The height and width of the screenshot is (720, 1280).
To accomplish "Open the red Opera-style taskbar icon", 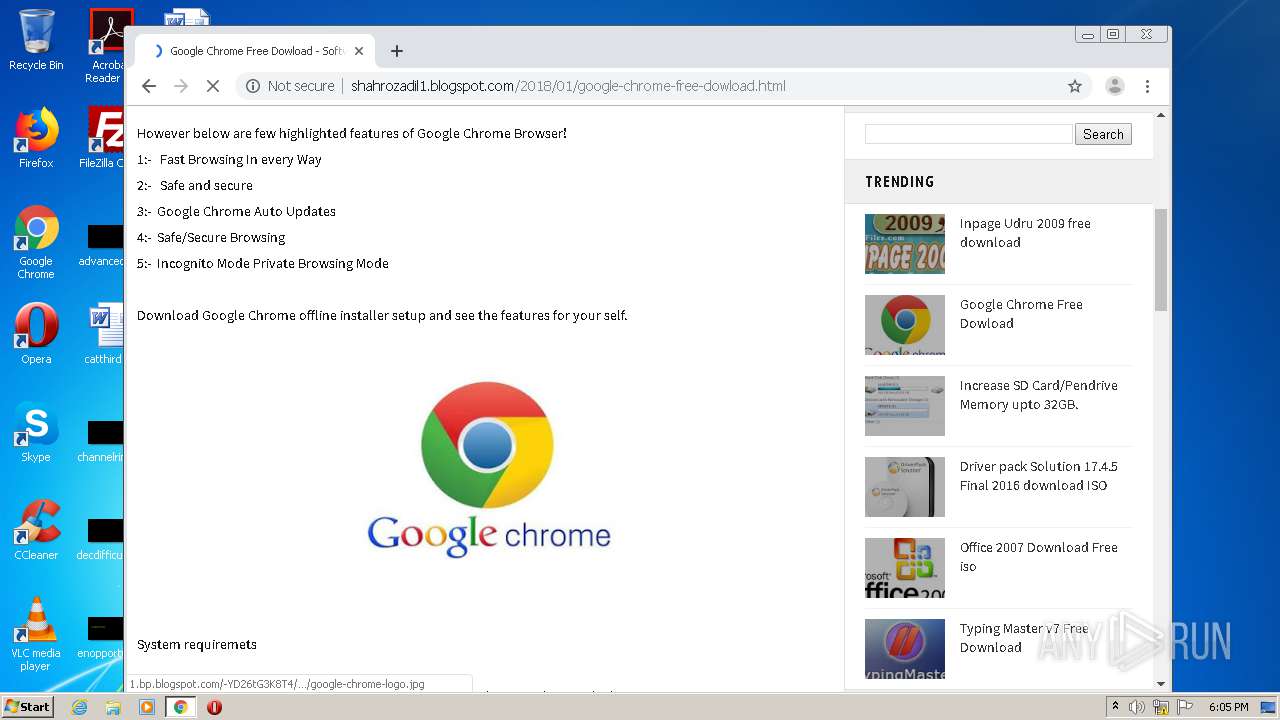I will pos(214,707).
